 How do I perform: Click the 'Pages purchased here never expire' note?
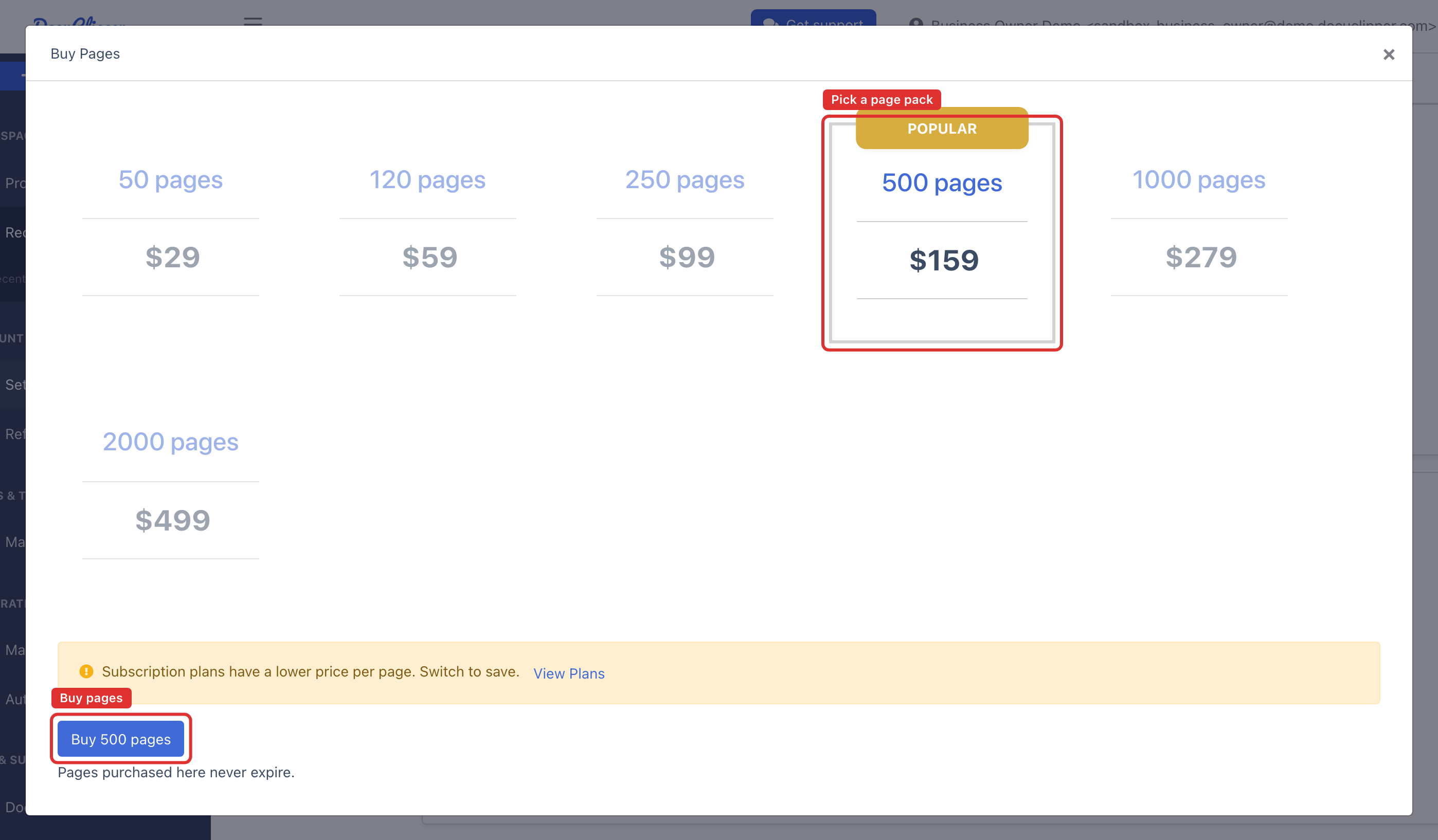pyautogui.click(x=176, y=773)
